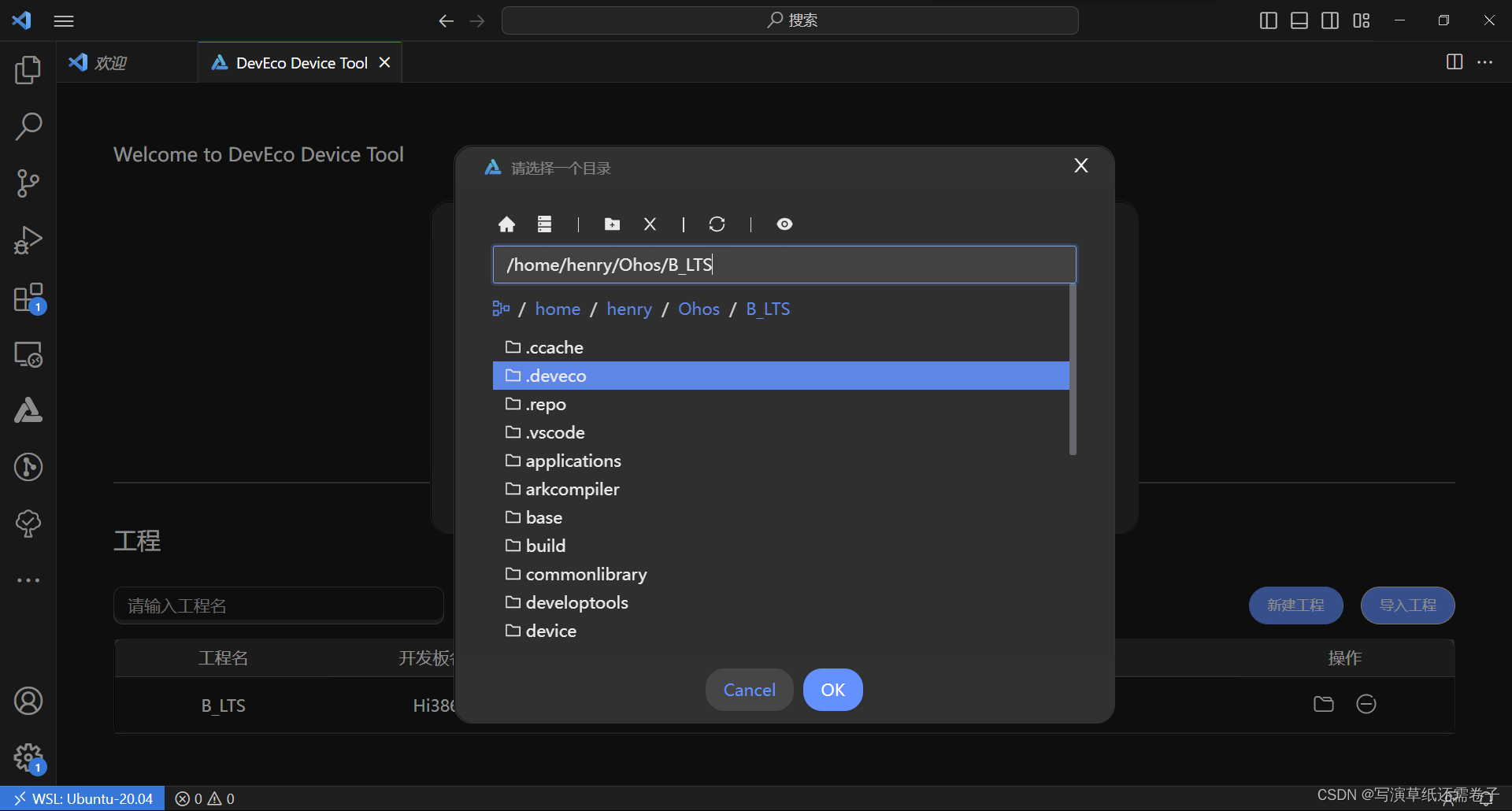Image resolution: width=1512 pixels, height=811 pixels.
Task: Click the root tree icon in the breadcrumb
Action: [x=501, y=309]
